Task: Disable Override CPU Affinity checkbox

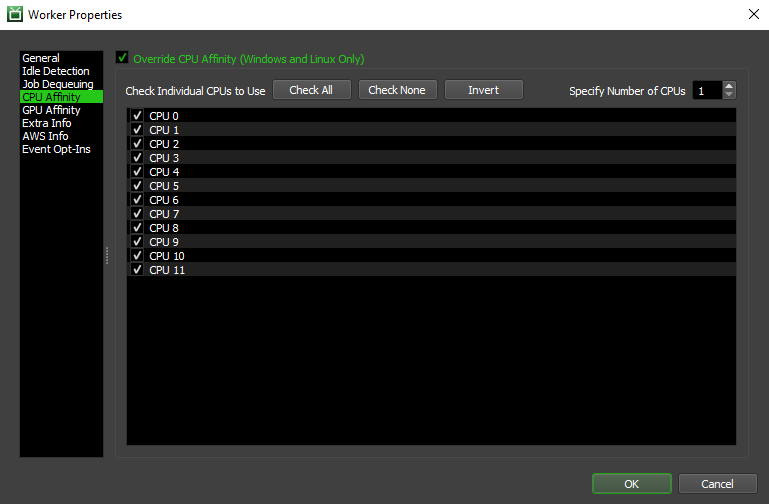Action: pyautogui.click(x=123, y=58)
